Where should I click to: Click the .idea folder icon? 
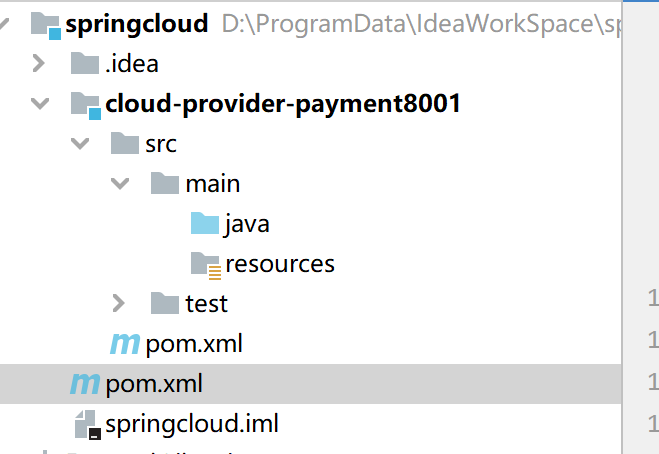(x=85, y=63)
